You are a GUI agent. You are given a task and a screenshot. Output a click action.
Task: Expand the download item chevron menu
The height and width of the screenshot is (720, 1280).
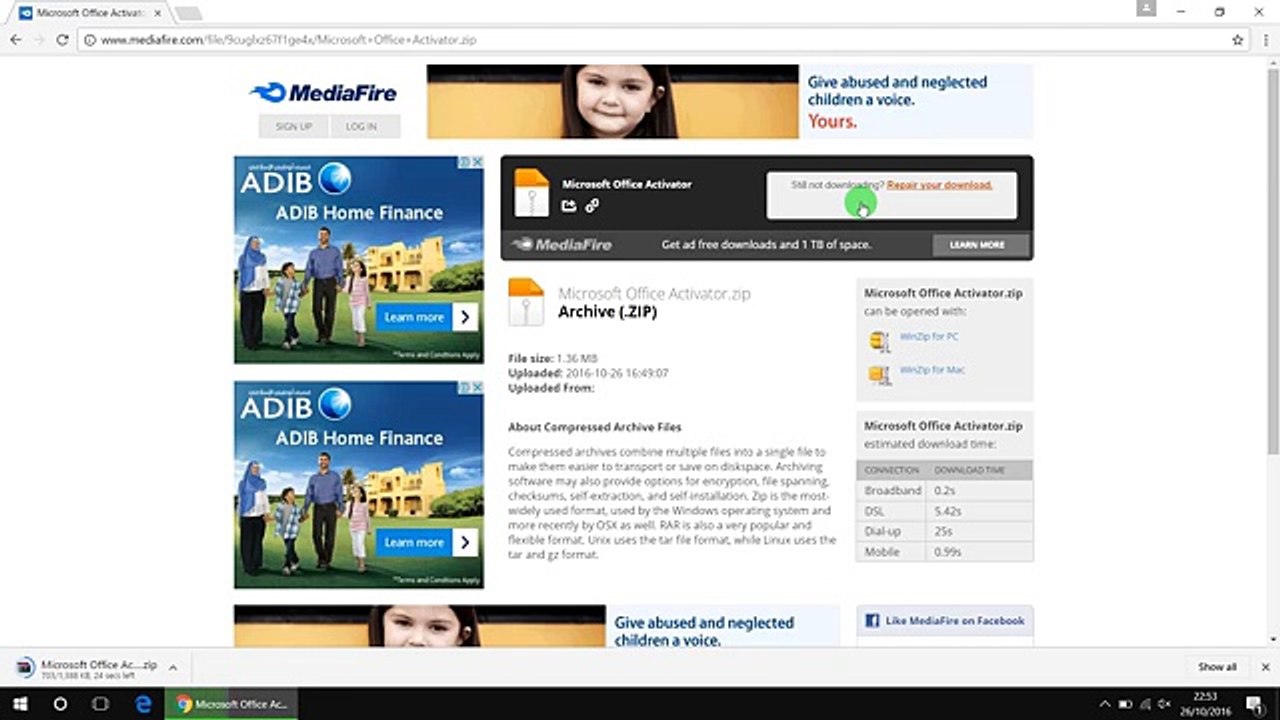[x=173, y=667]
